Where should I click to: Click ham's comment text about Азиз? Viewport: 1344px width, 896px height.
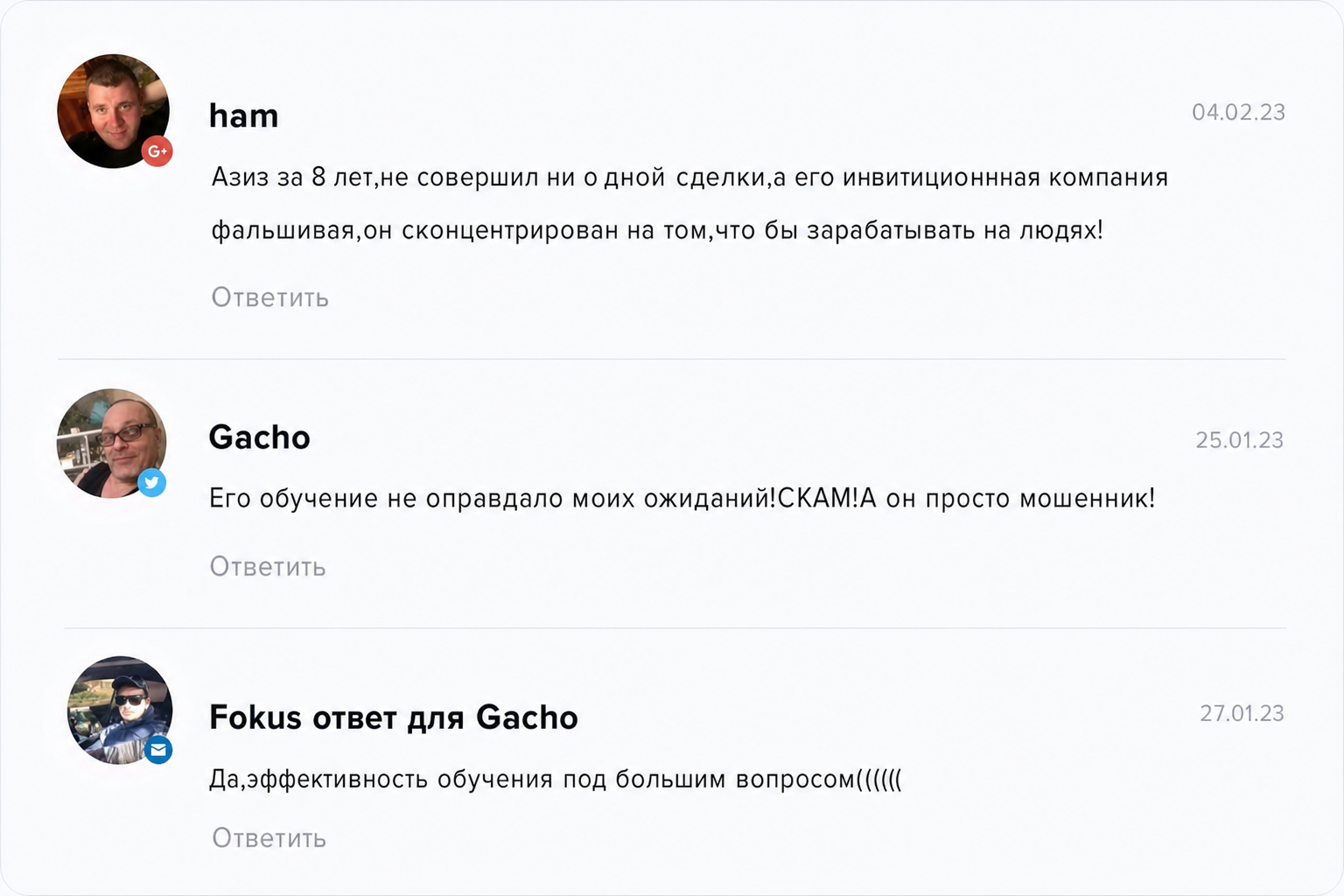(690, 204)
